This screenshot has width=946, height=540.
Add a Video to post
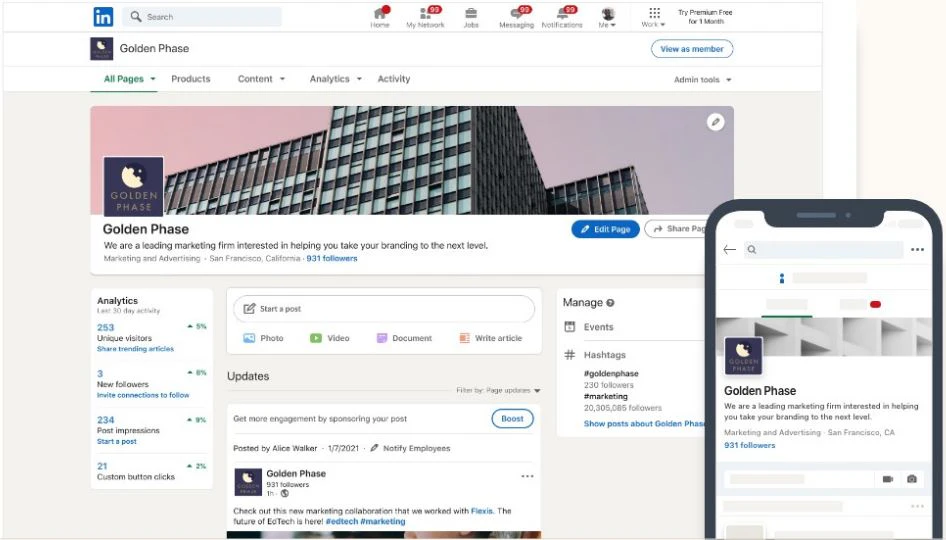329,338
